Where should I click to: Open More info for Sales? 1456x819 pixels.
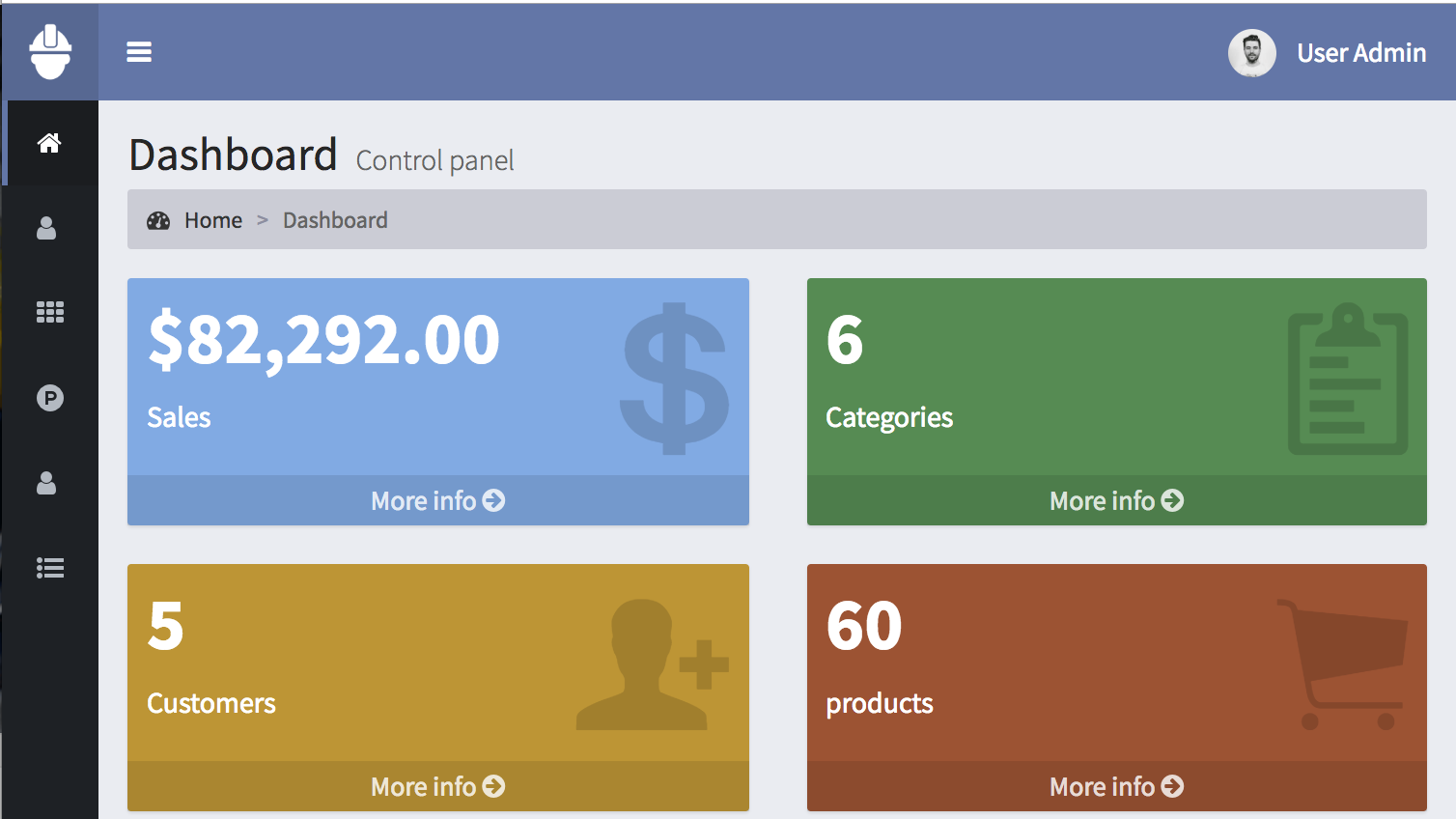tap(437, 500)
